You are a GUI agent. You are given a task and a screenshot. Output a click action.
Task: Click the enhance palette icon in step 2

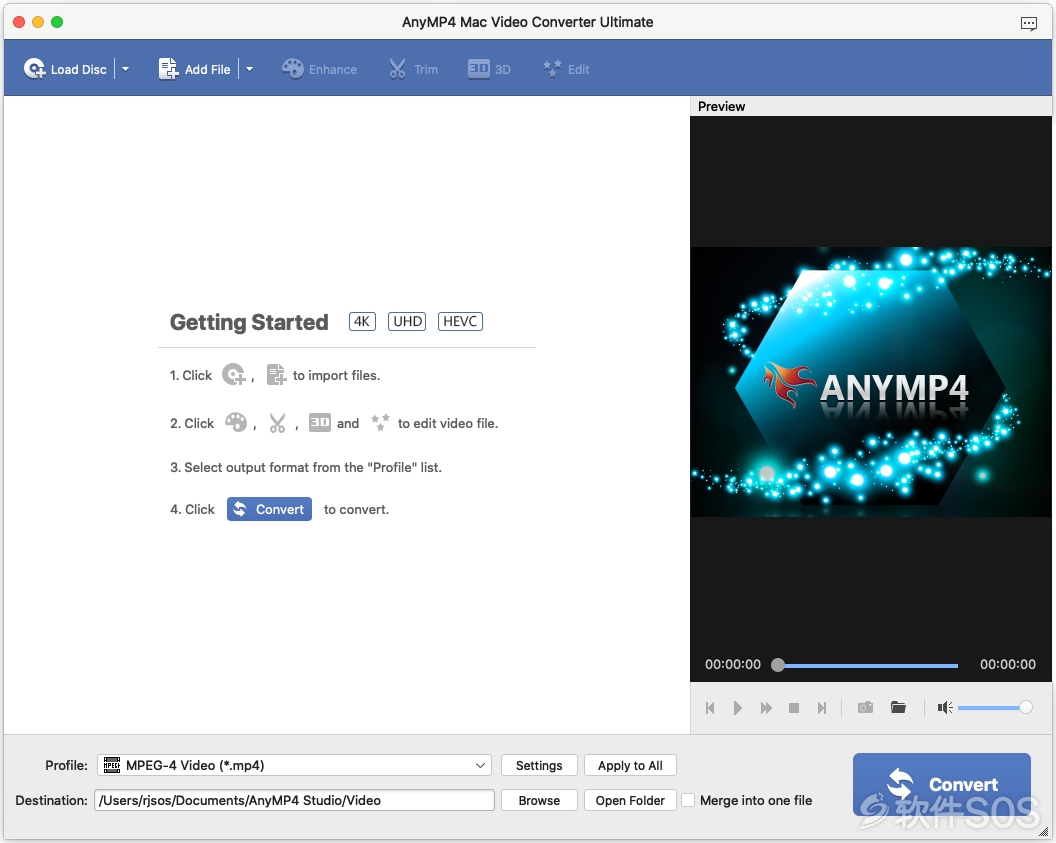point(236,422)
